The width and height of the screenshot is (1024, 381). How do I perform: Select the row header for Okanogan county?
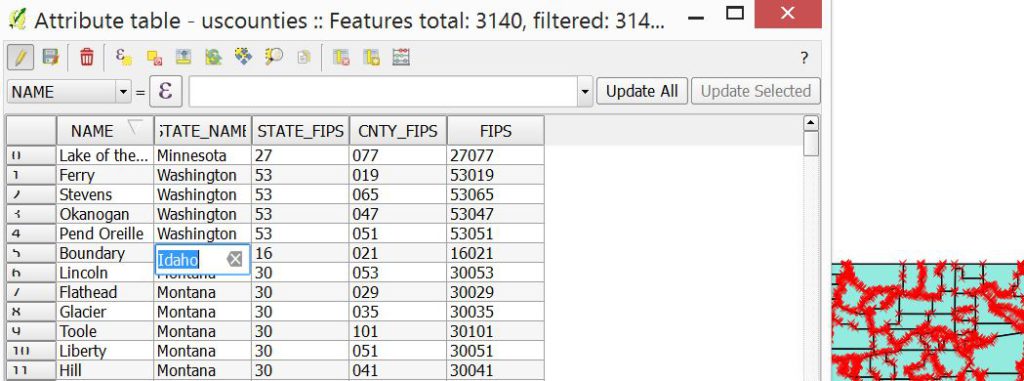click(x=31, y=214)
